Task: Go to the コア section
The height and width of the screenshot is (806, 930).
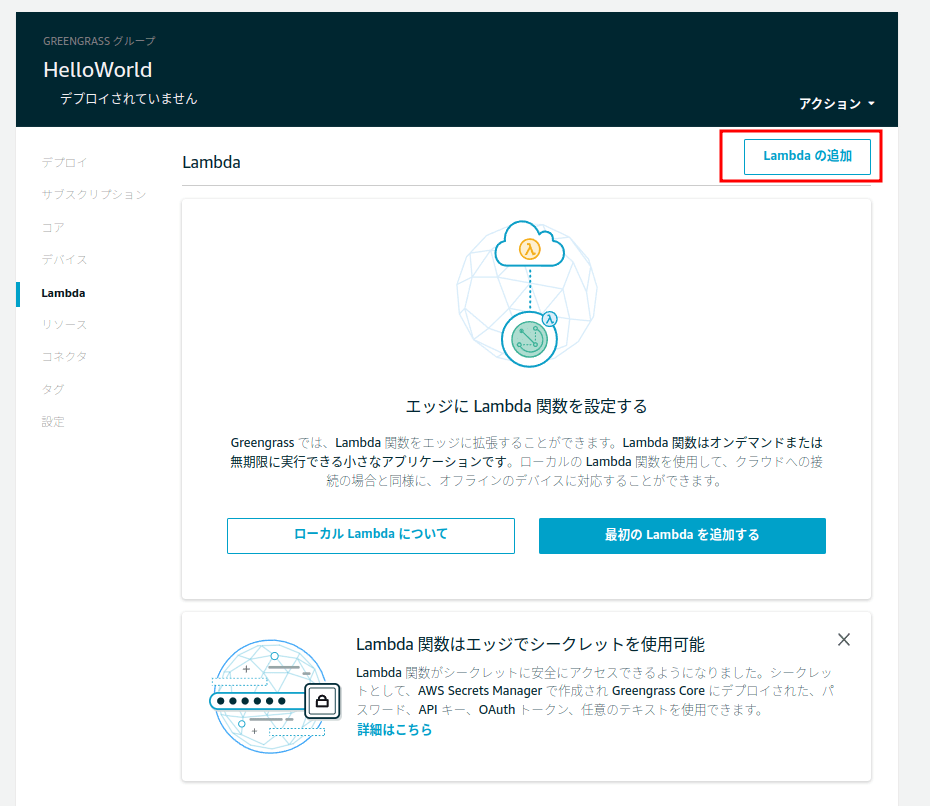Action: click(53, 227)
